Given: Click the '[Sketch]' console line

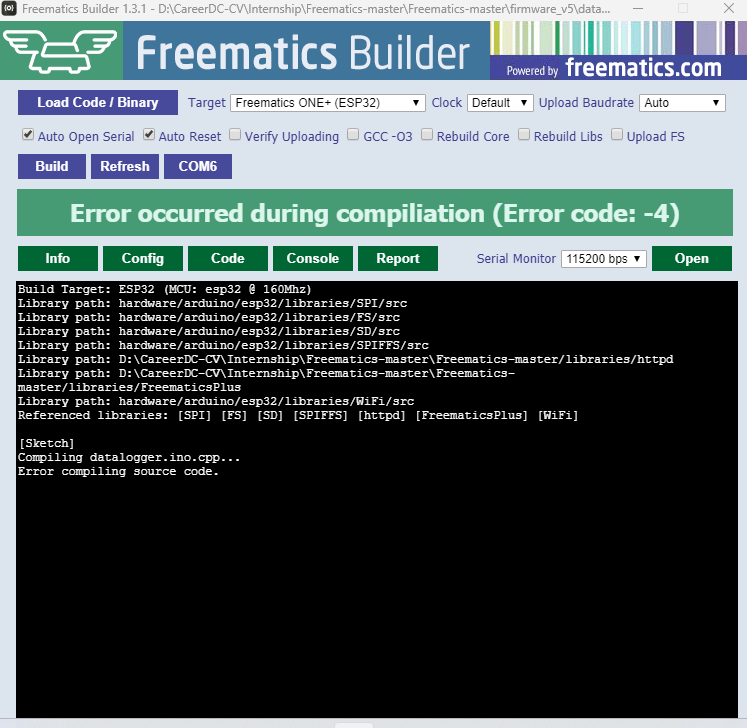Looking at the screenshot, I should 46,444.
